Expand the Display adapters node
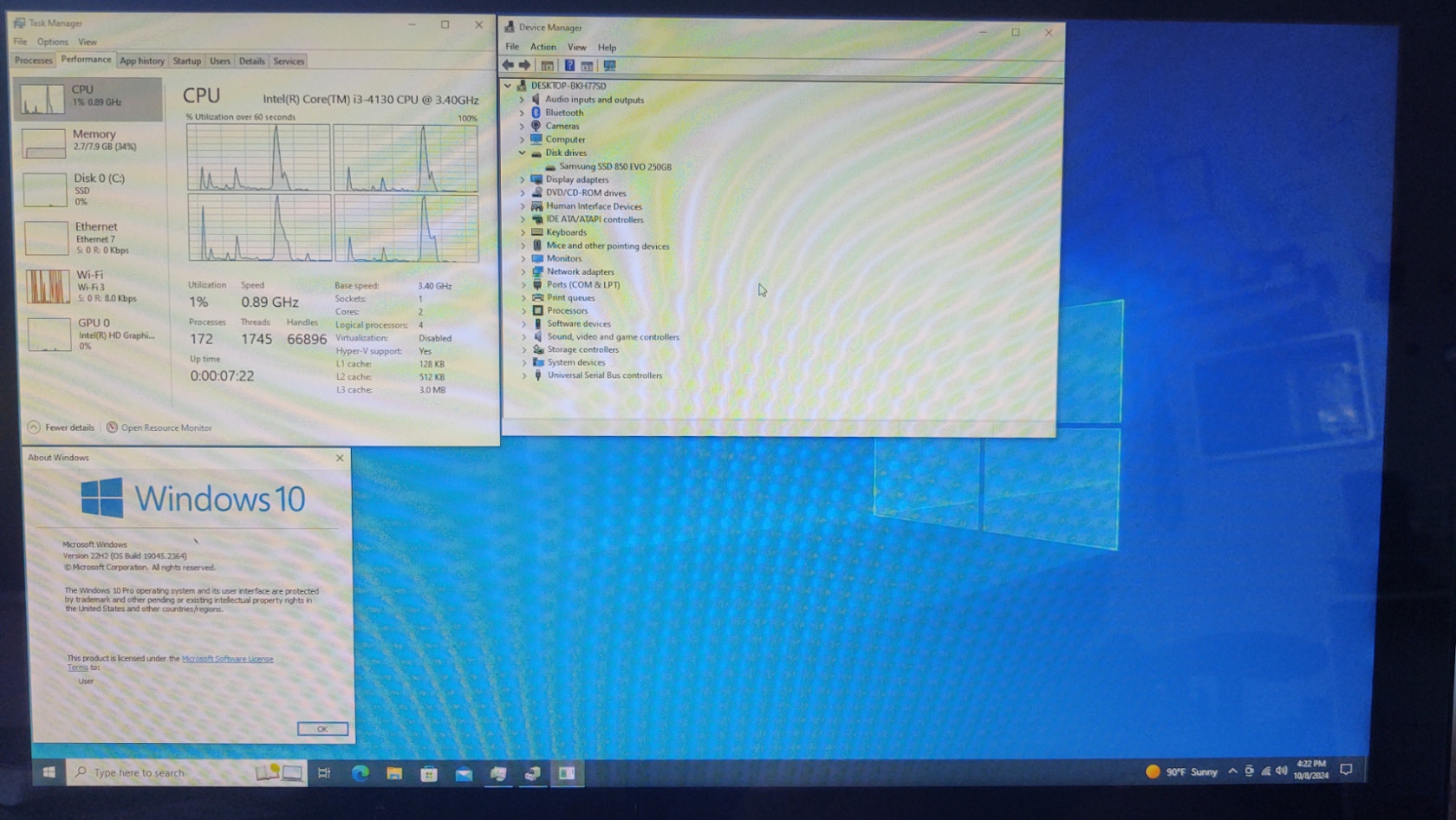 523,180
